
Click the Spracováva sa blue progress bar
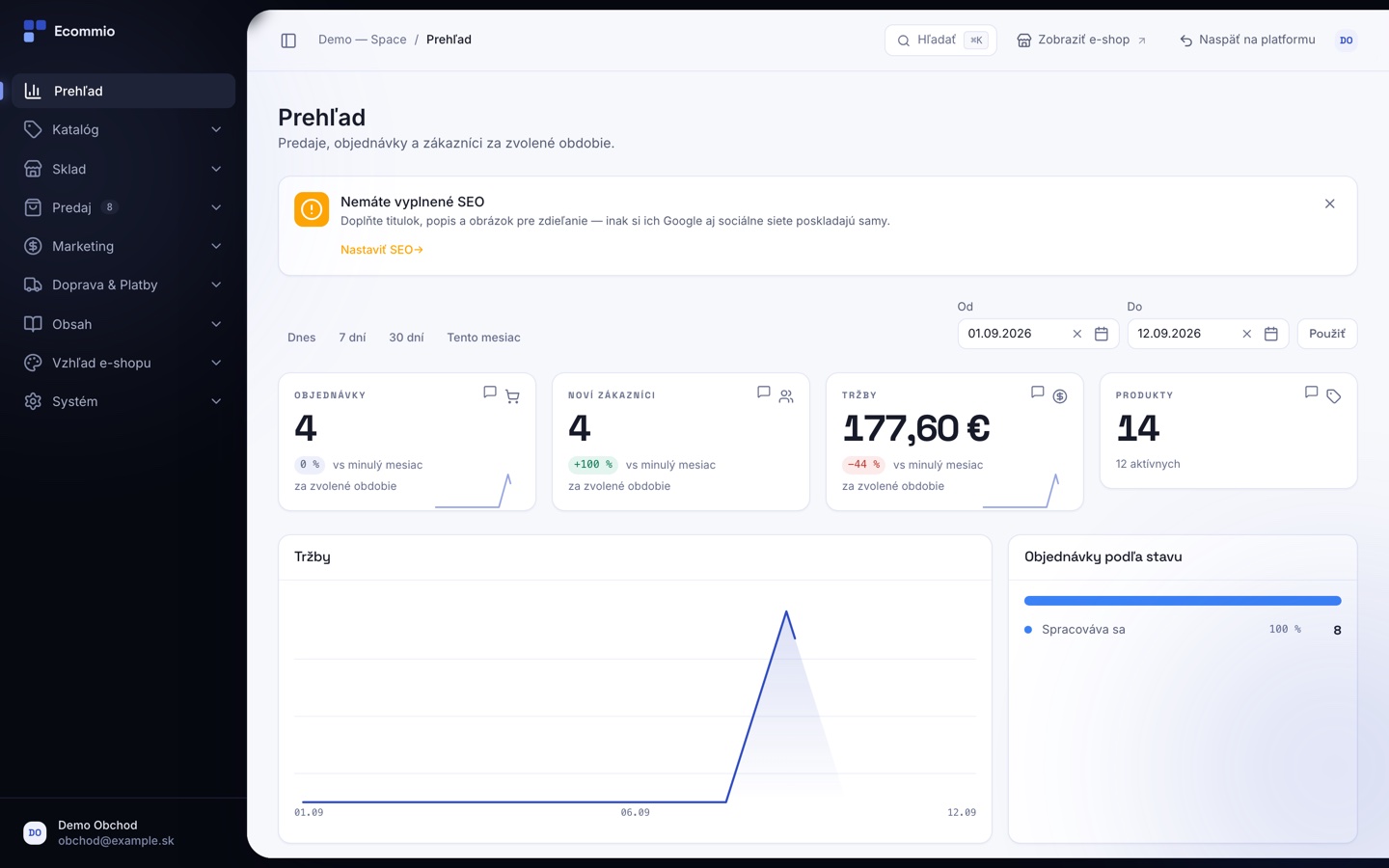tap(1183, 601)
